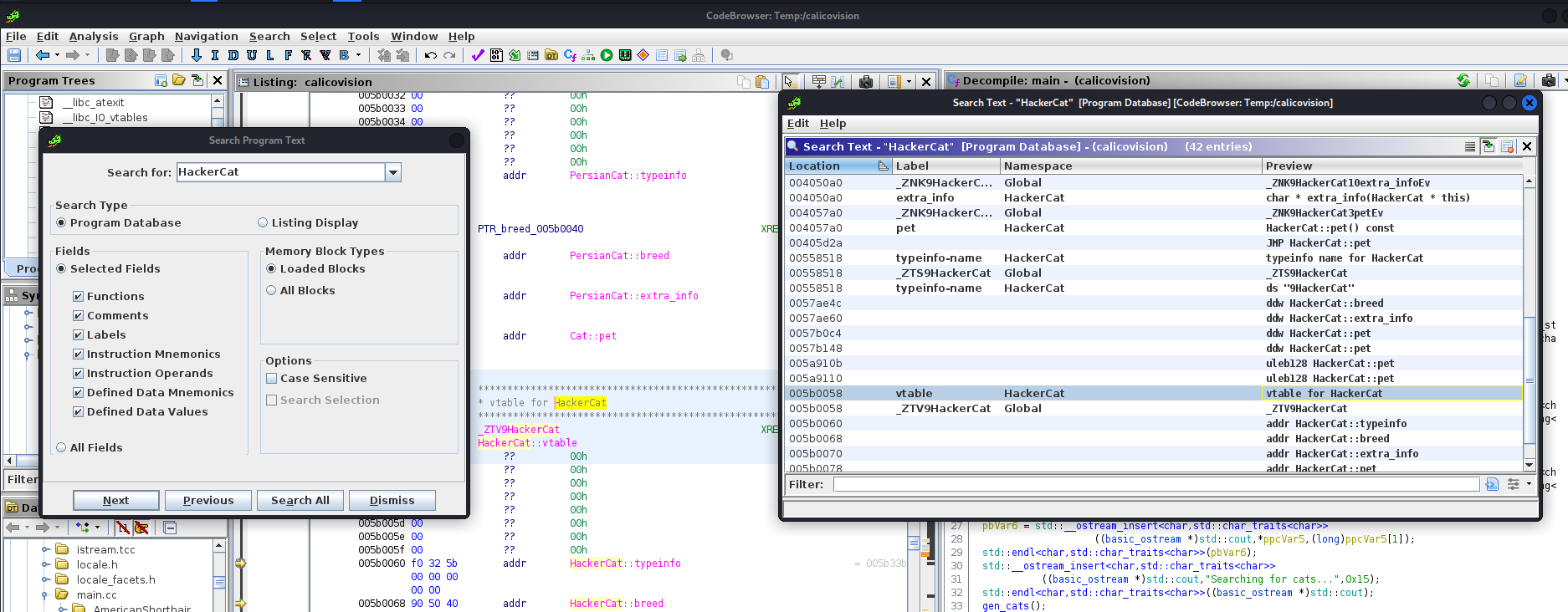Click the purple checkmark toolbar icon
Viewport: 1568px width, 612px height.
coord(478,55)
